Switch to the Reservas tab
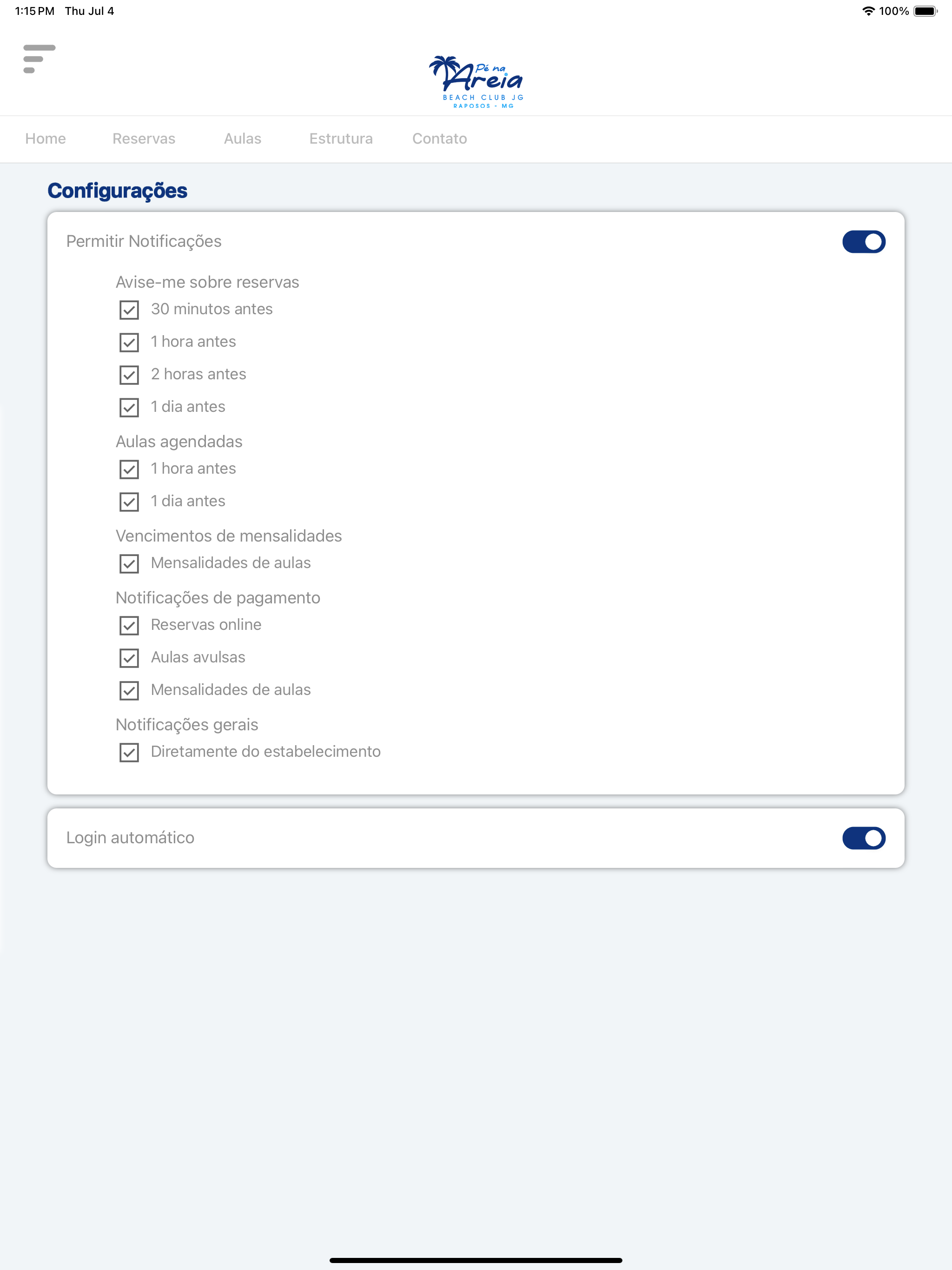The width and height of the screenshot is (952, 1270). [144, 139]
